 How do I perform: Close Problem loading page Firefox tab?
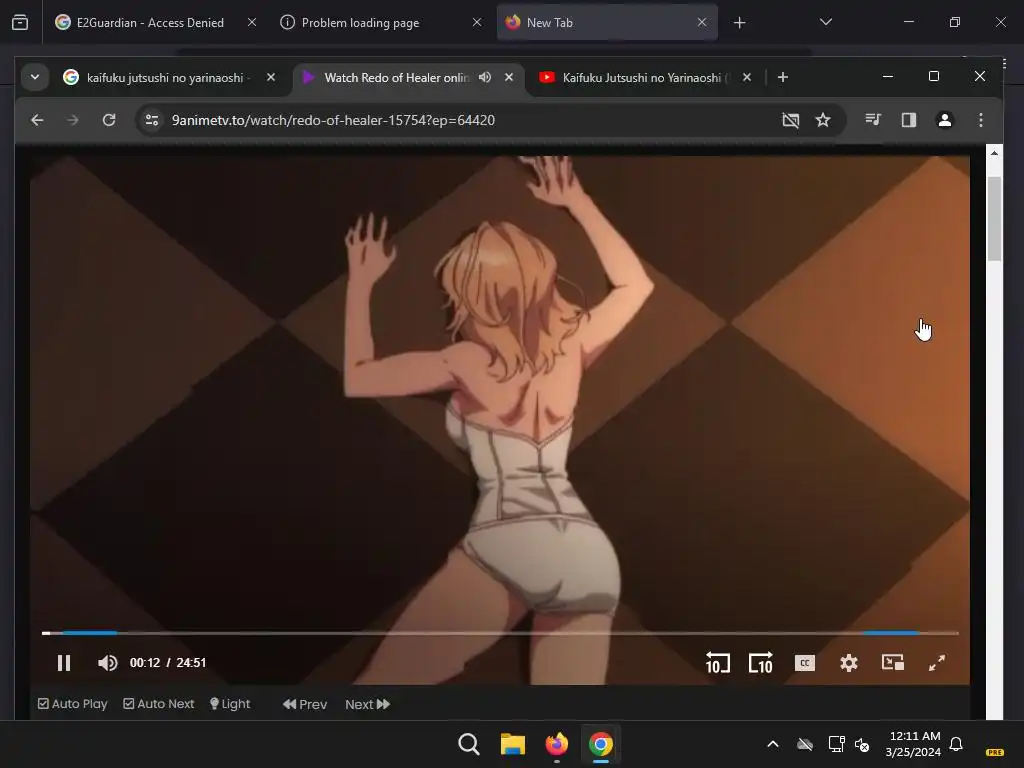pyautogui.click(x=477, y=22)
